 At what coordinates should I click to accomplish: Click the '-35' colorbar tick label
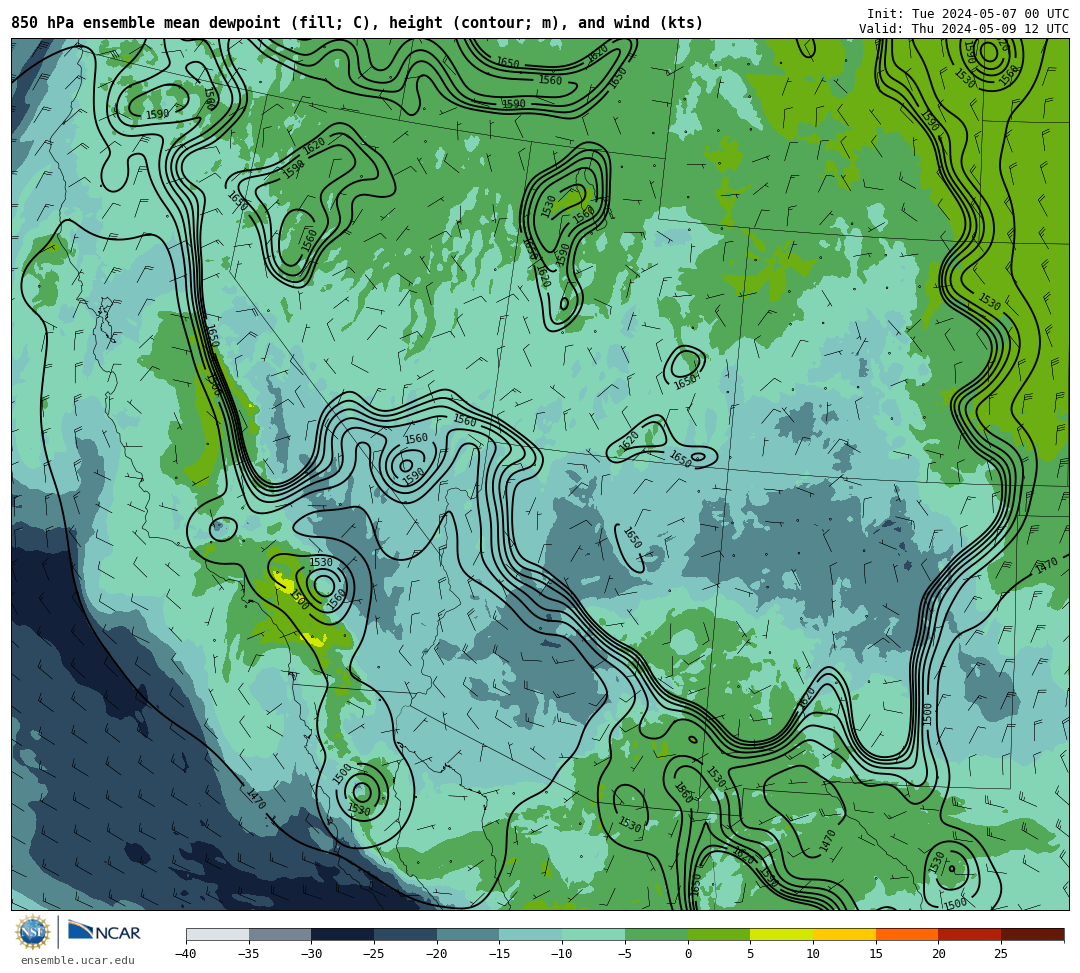click(x=248, y=954)
